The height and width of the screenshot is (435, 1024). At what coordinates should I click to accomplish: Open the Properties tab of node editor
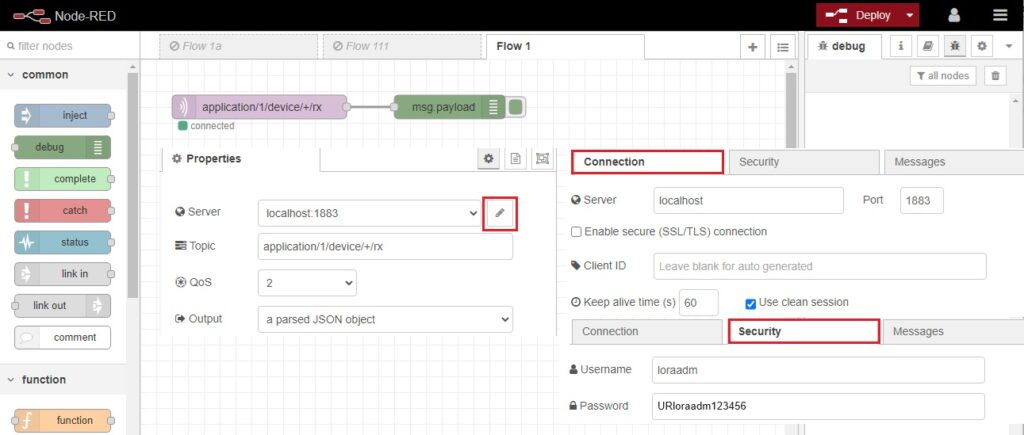[x=240, y=159]
